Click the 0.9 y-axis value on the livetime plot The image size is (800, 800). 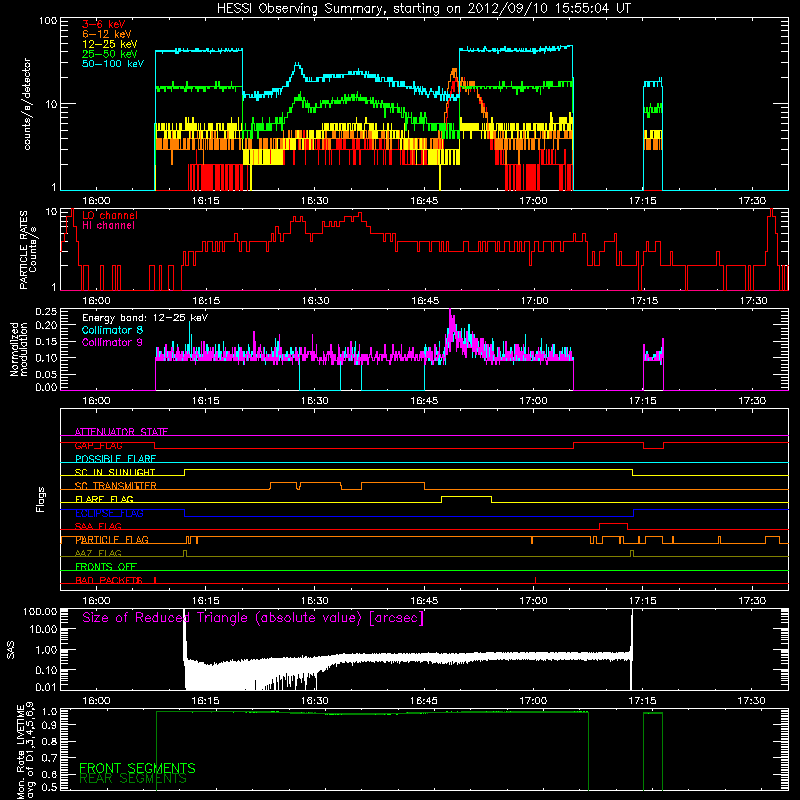tap(51, 724)
